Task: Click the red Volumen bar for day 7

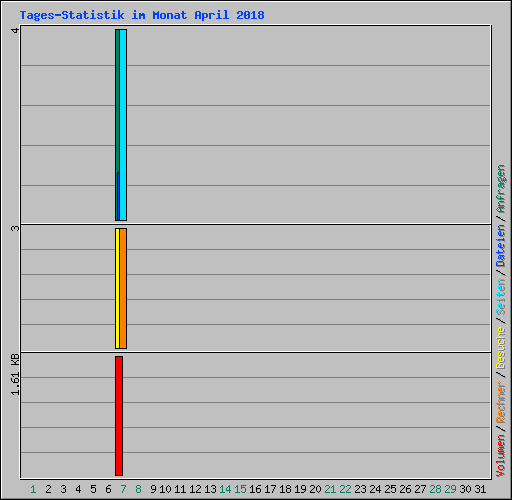Action: 119,416
